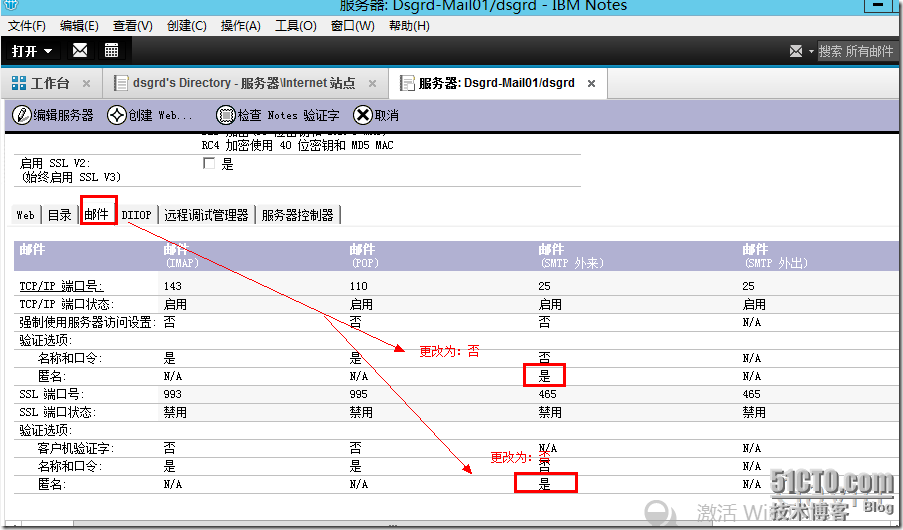This screenshot has width=903, height=530.
Task: Click the 取消 cancel icon
Action: 363,115
